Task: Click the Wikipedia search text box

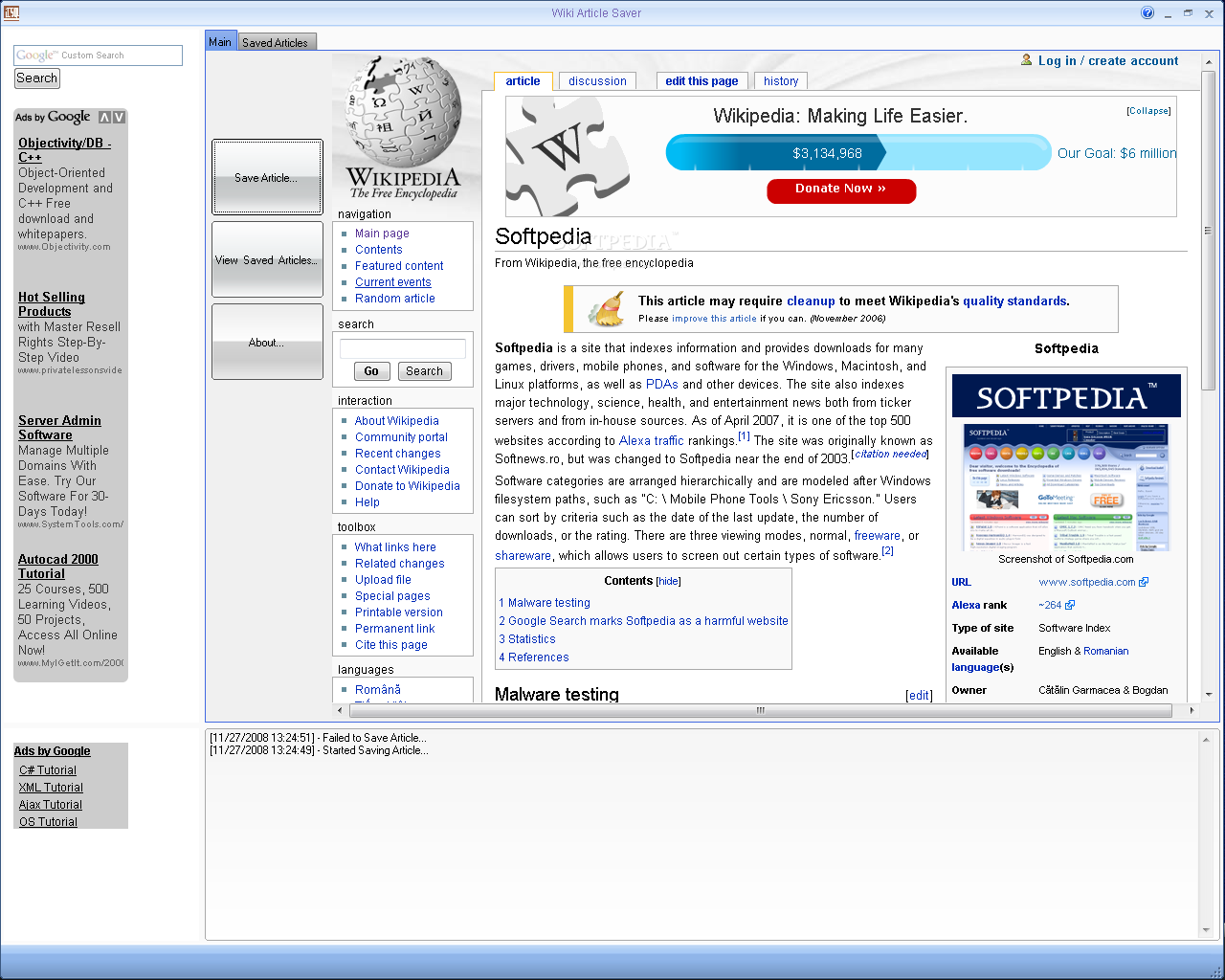Action: click(x=403, y=348)
